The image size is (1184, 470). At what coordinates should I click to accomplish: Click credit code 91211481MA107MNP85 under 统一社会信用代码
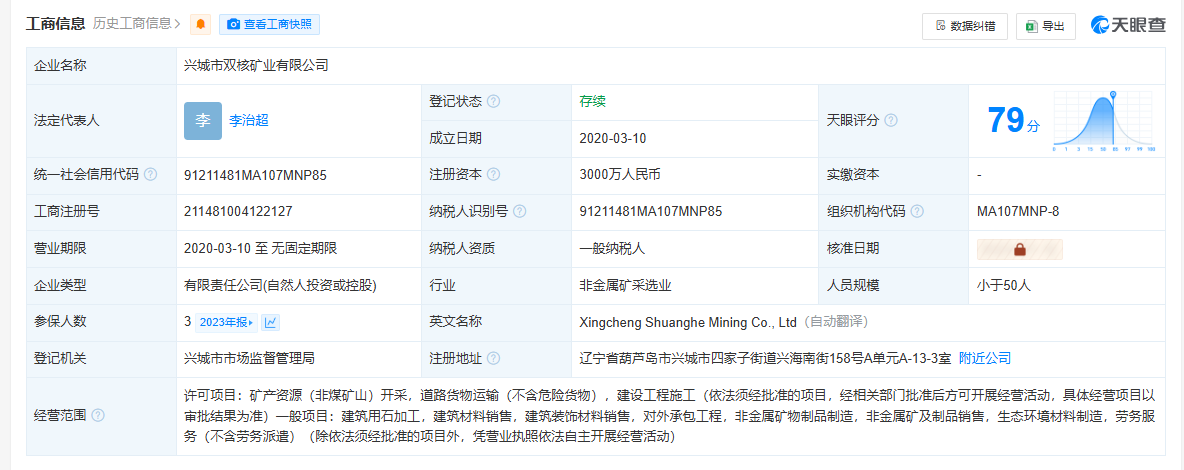pos(255,175)
